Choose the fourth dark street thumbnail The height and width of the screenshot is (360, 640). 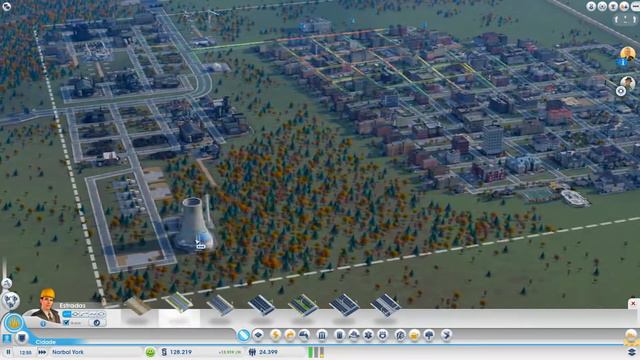point(261,305)
